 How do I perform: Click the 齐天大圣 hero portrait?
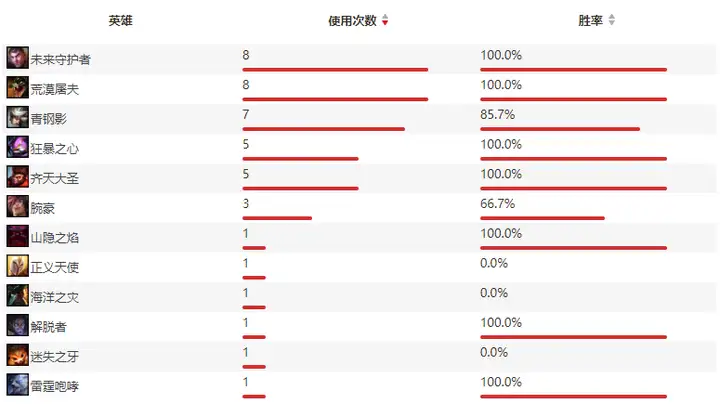[x=17, y=177]
